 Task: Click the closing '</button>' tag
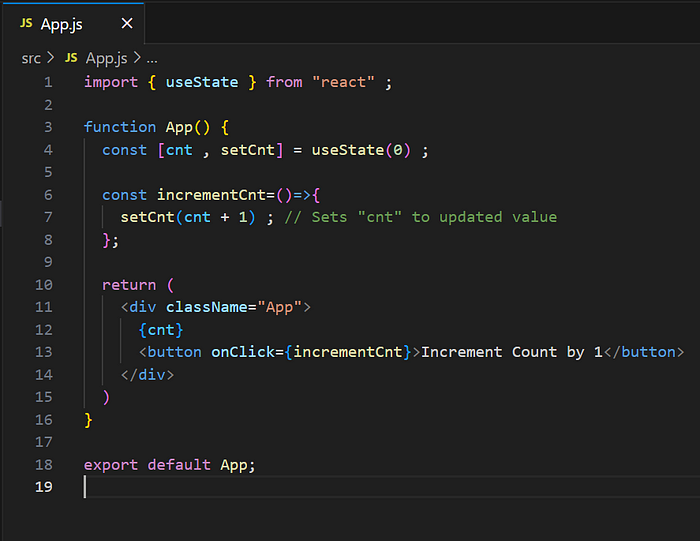(644, 353)
